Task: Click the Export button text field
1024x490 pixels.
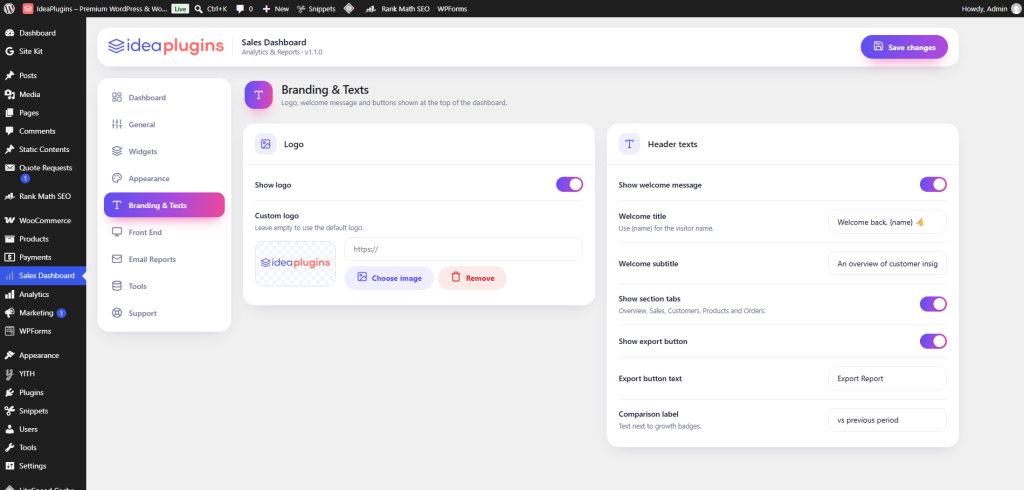Action: coord(888,378)
